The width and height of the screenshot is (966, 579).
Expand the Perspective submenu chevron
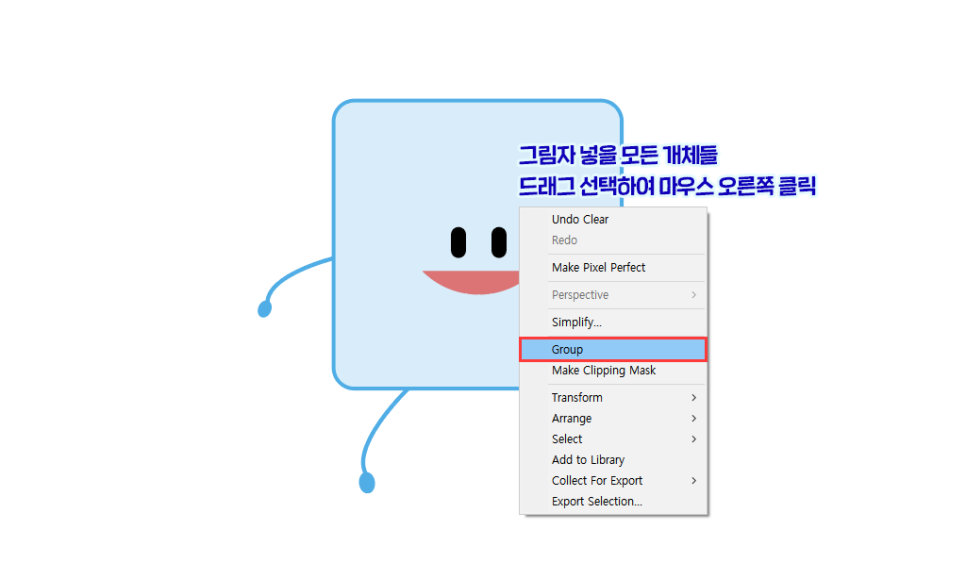point(694,295)
